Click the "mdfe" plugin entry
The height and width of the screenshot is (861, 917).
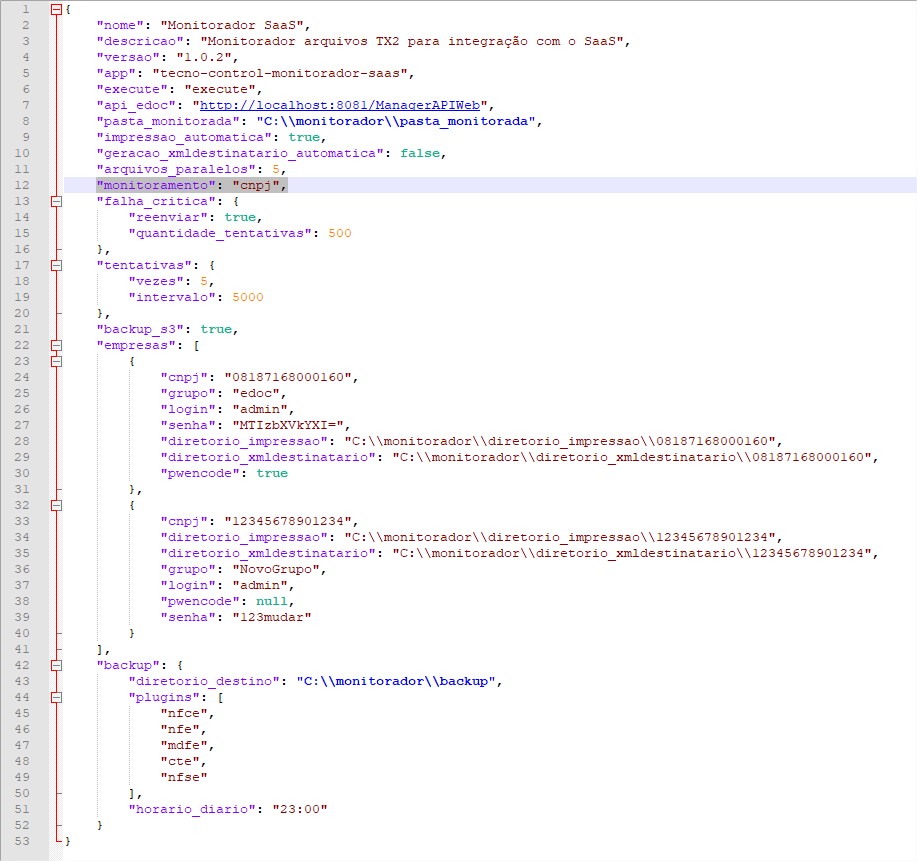184,745
